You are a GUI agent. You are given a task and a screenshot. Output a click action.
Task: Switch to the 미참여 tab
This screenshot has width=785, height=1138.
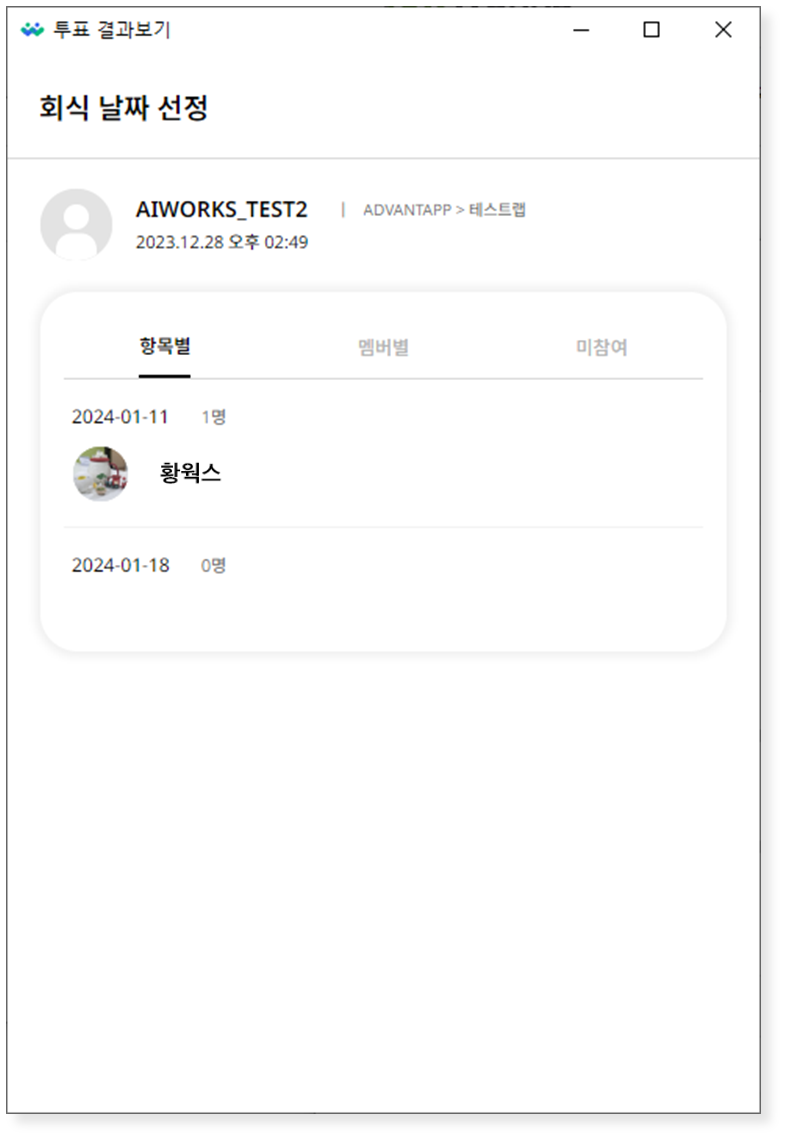pyautogui.click(x=601, y=348)
